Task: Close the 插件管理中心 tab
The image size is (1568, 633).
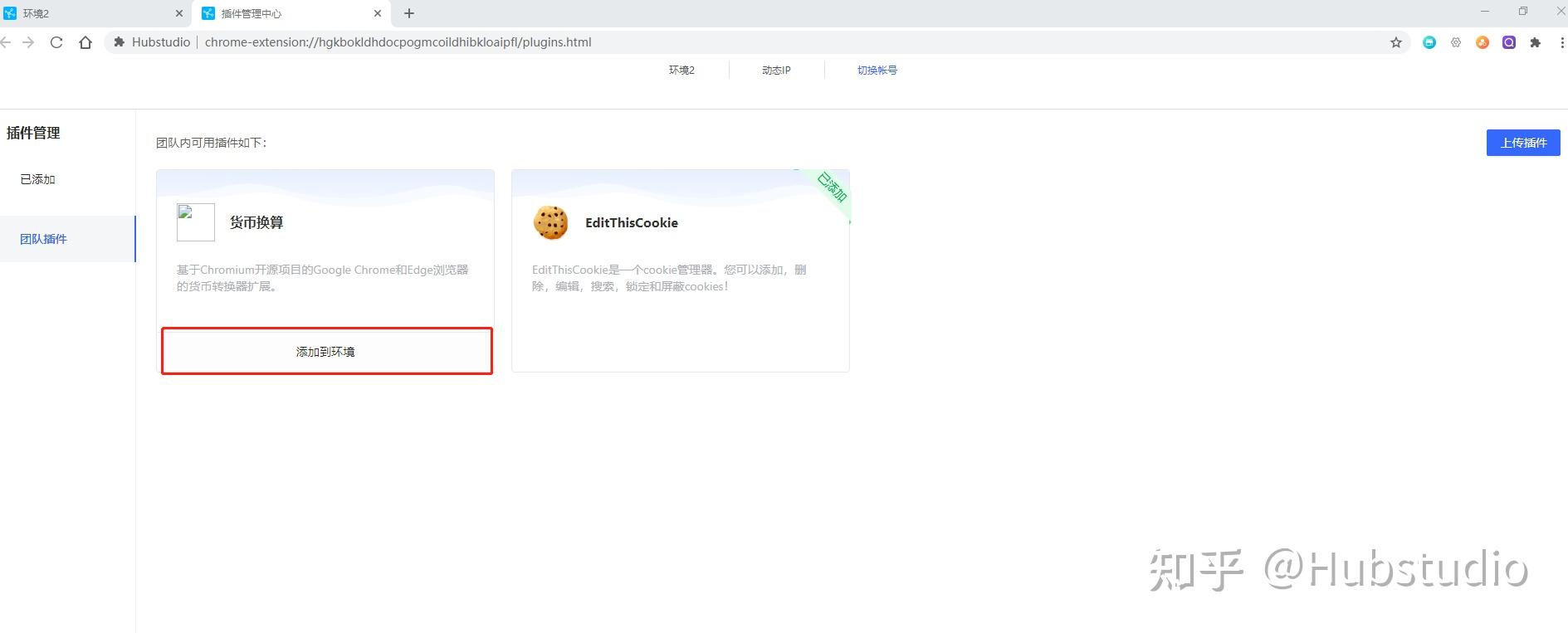Action: [378, 13]
